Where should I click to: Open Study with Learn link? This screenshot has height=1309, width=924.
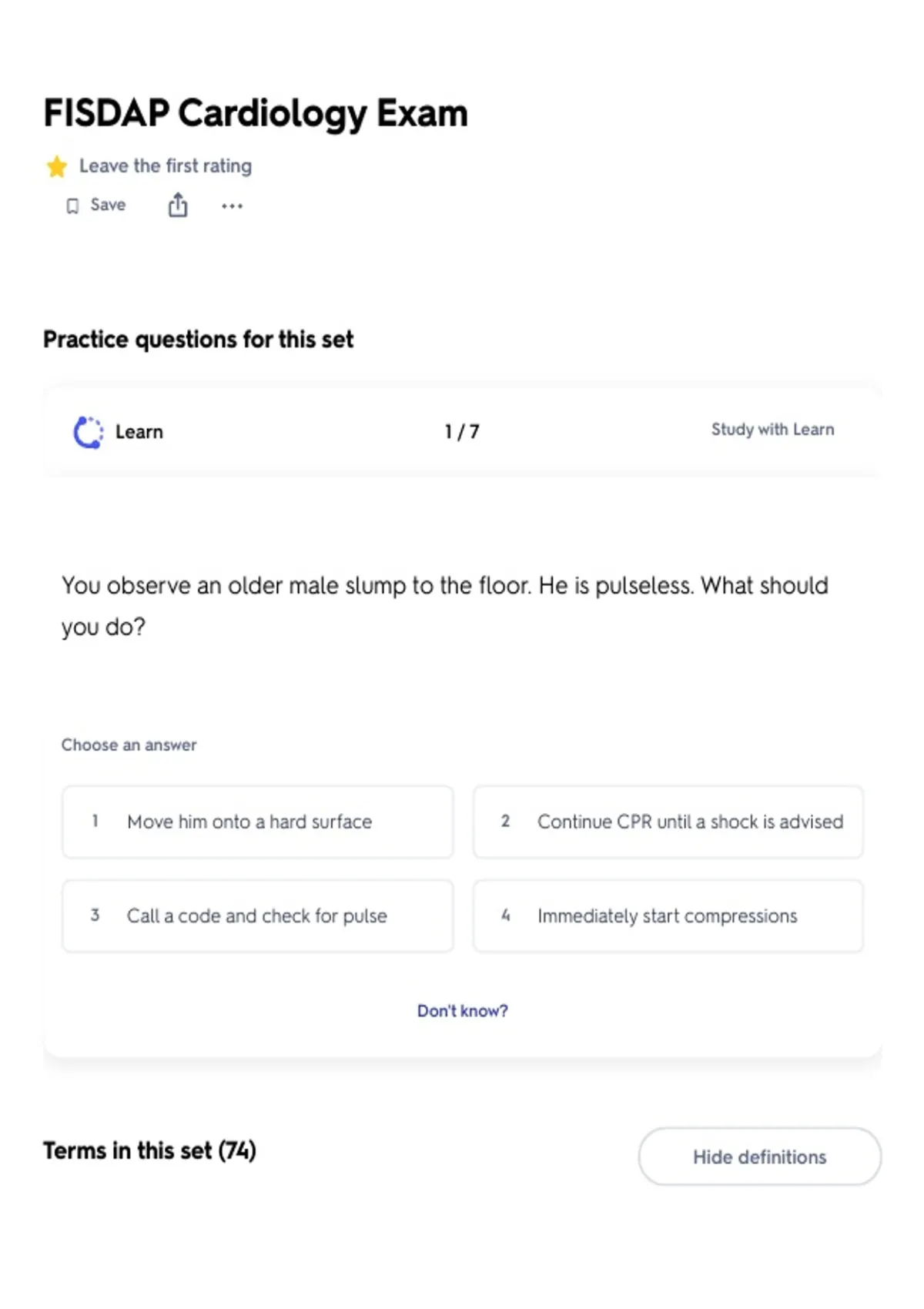[772, 430]
